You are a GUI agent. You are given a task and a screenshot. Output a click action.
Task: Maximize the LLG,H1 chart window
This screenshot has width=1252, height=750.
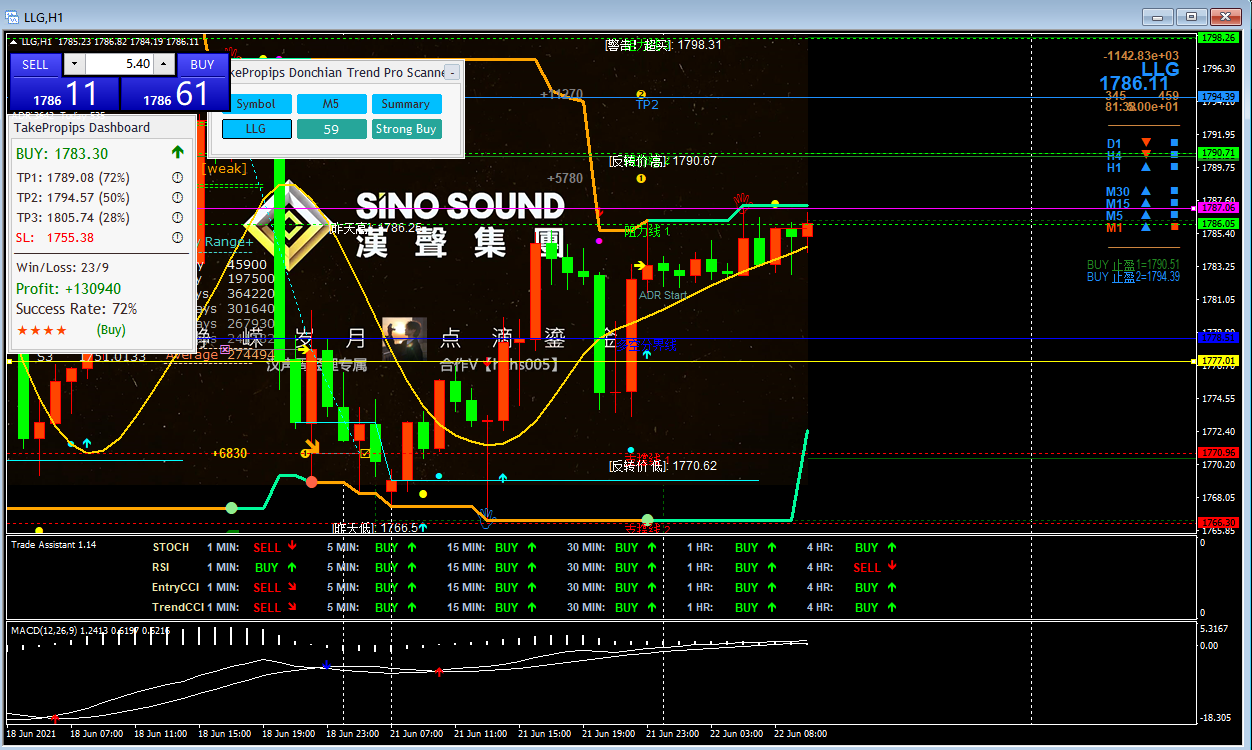pos(1191,16)
